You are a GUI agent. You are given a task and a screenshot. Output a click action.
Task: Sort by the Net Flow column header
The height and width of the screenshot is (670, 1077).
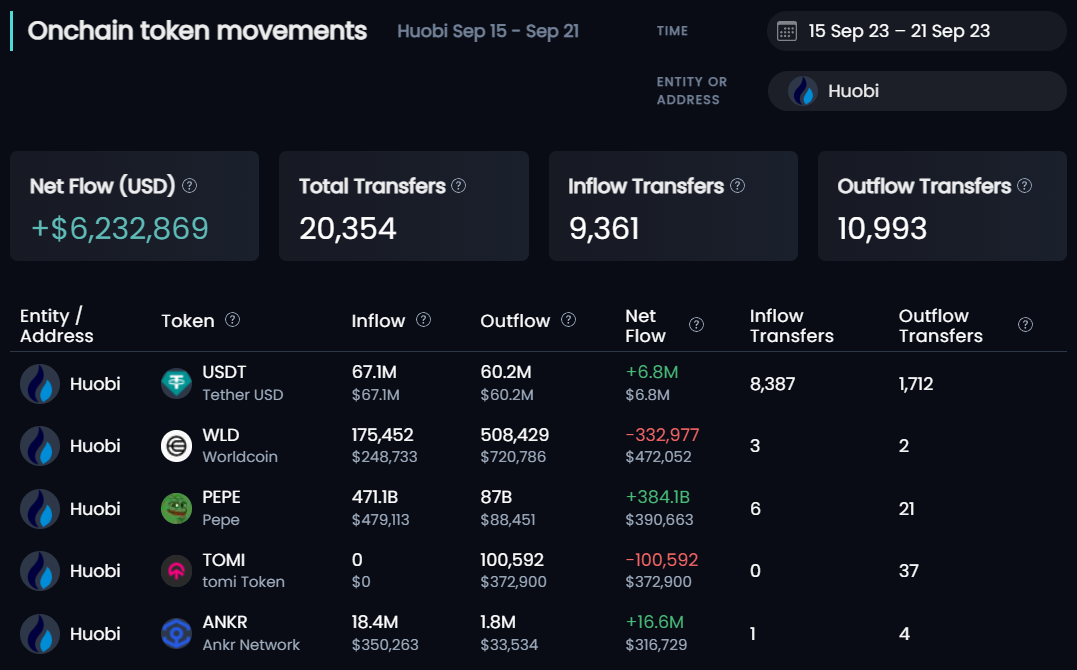click(646, 326)
